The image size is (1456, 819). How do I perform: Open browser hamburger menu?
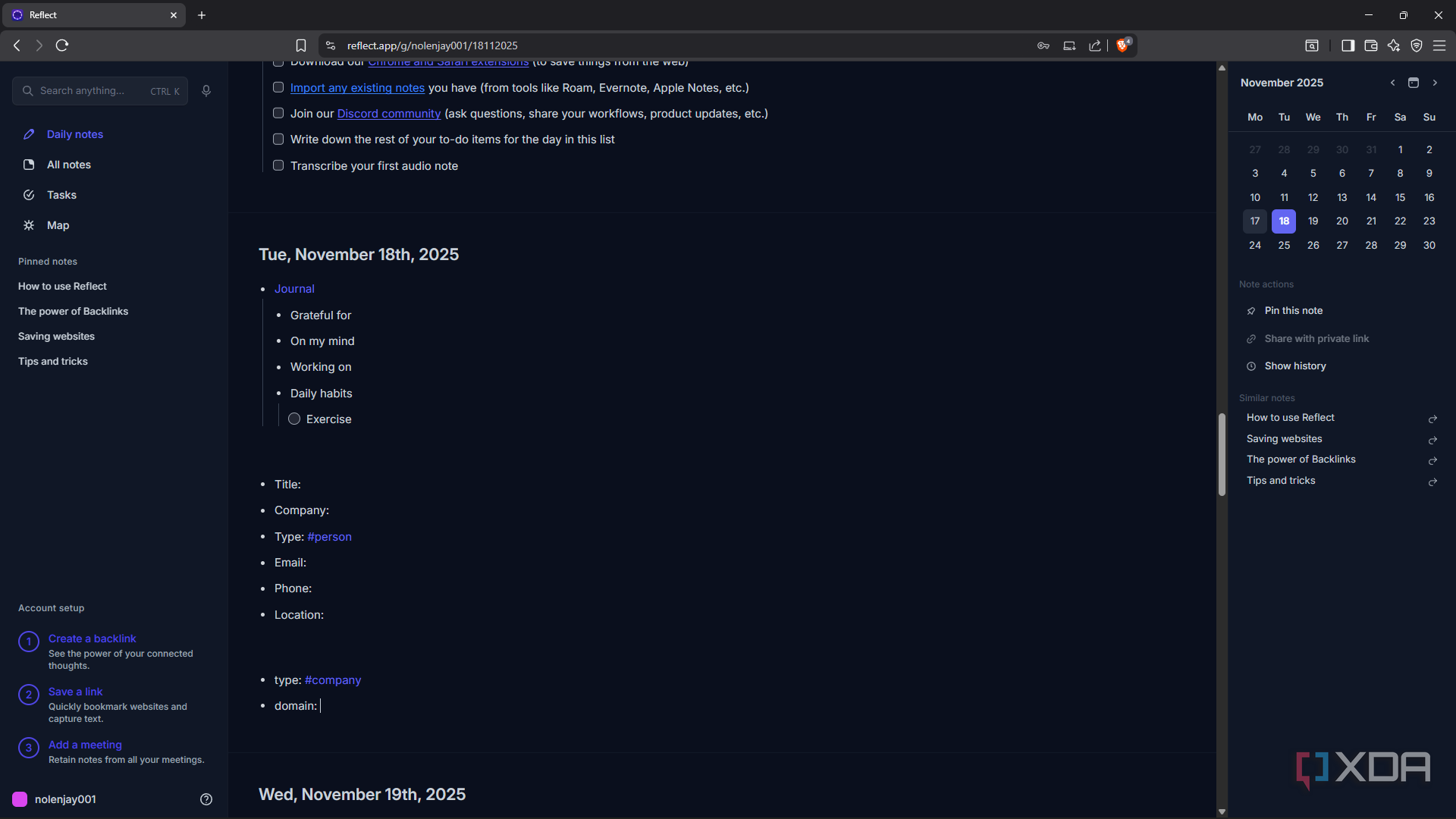1439,45
